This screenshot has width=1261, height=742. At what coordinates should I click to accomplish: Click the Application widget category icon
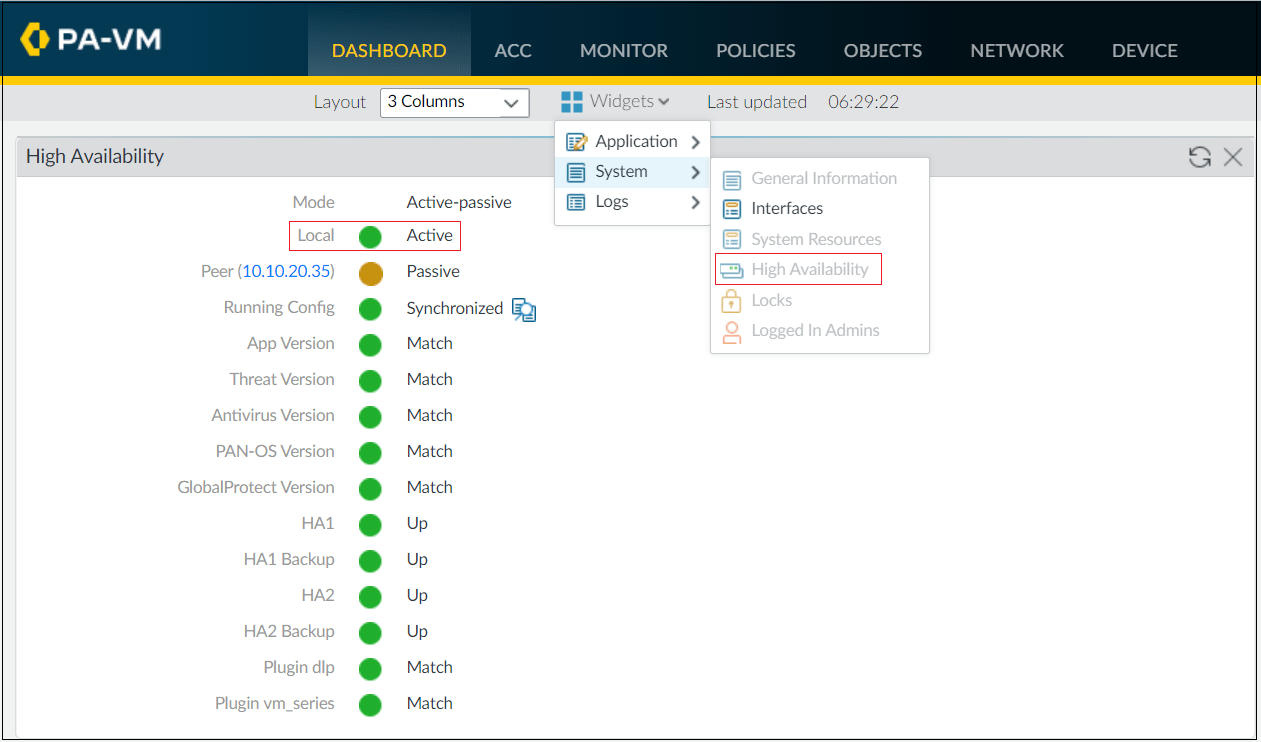576,141
